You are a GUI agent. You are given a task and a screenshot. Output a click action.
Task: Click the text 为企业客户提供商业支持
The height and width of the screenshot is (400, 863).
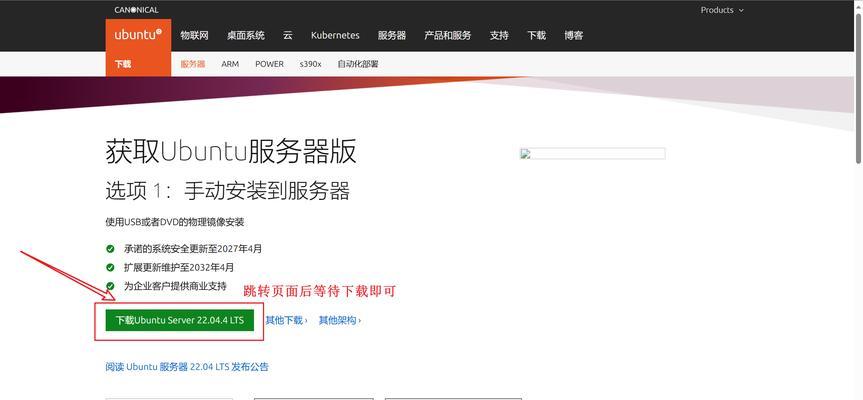point(175,286)
